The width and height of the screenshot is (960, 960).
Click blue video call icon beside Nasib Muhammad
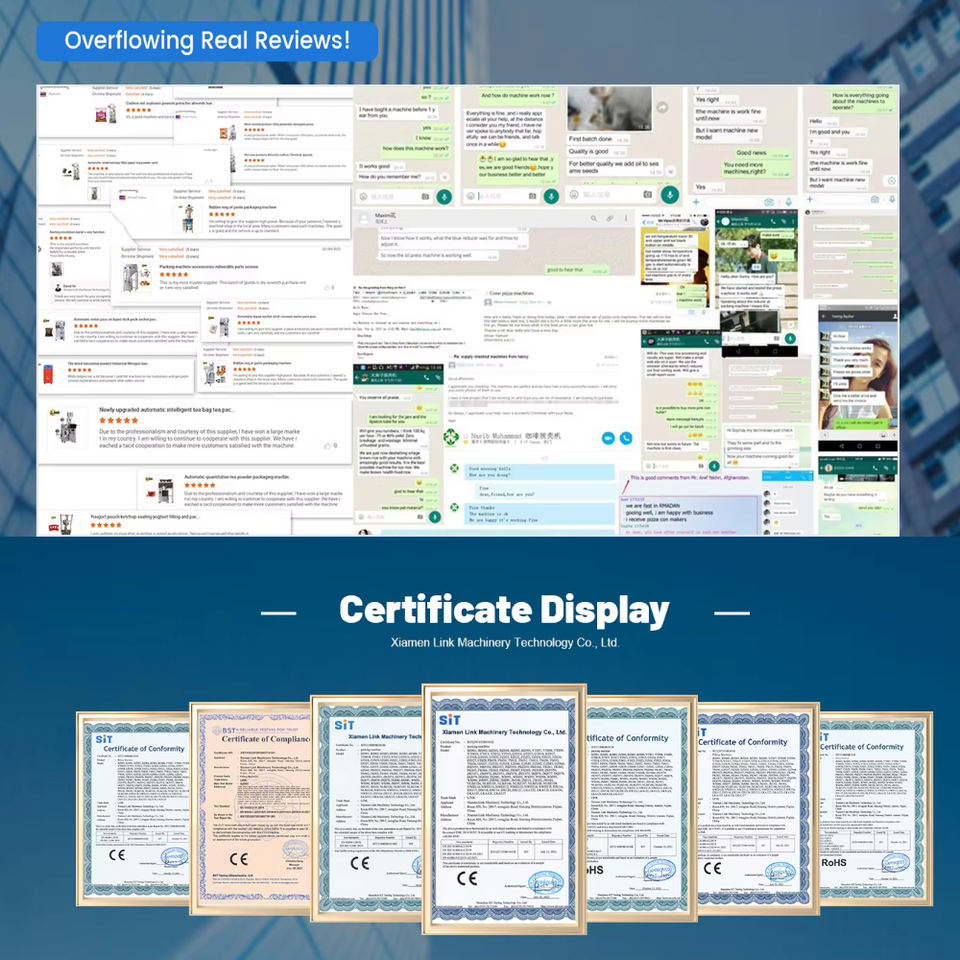click(x=607, y=438)
